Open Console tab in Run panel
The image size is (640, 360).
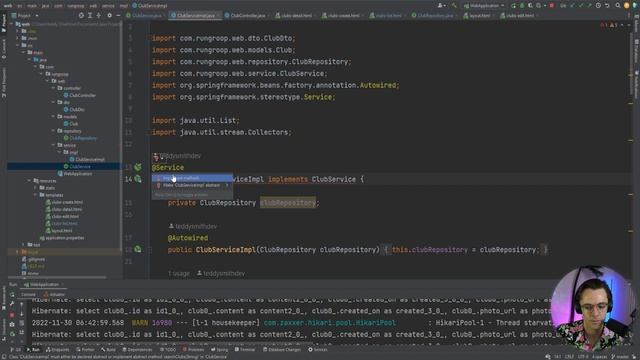pyautogui.click(x=28, y=294)
